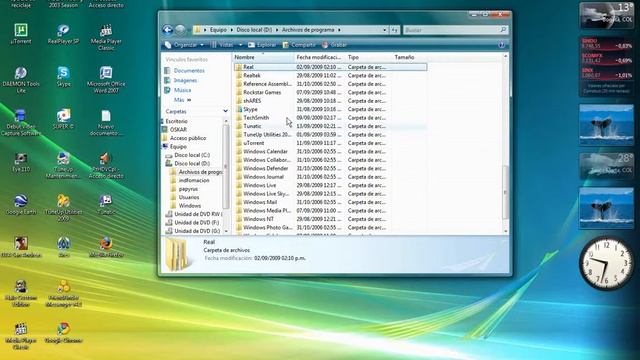Open the Eye 110 desktop shortcut
640x360 pixels.
pos(21,162)
